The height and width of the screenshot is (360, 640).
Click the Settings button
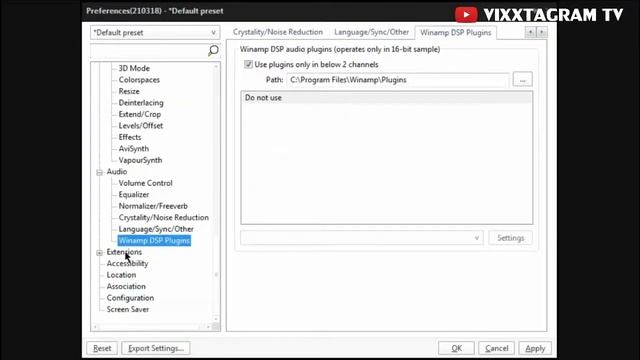point(510,238)
